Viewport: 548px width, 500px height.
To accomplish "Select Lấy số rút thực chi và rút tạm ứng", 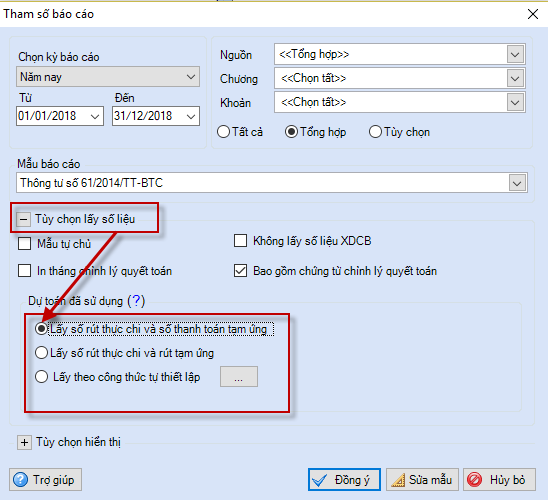I will point(41,353).
